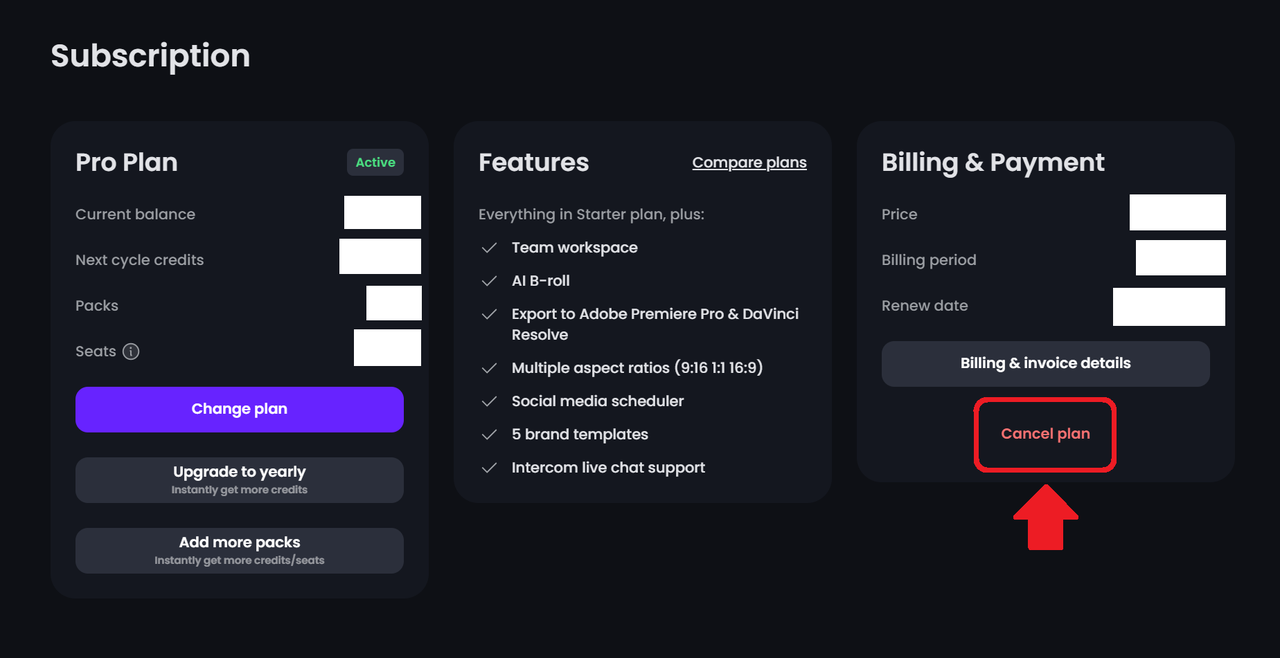Click the Subscription page title
1280x658 pixels.
(151, 56)
